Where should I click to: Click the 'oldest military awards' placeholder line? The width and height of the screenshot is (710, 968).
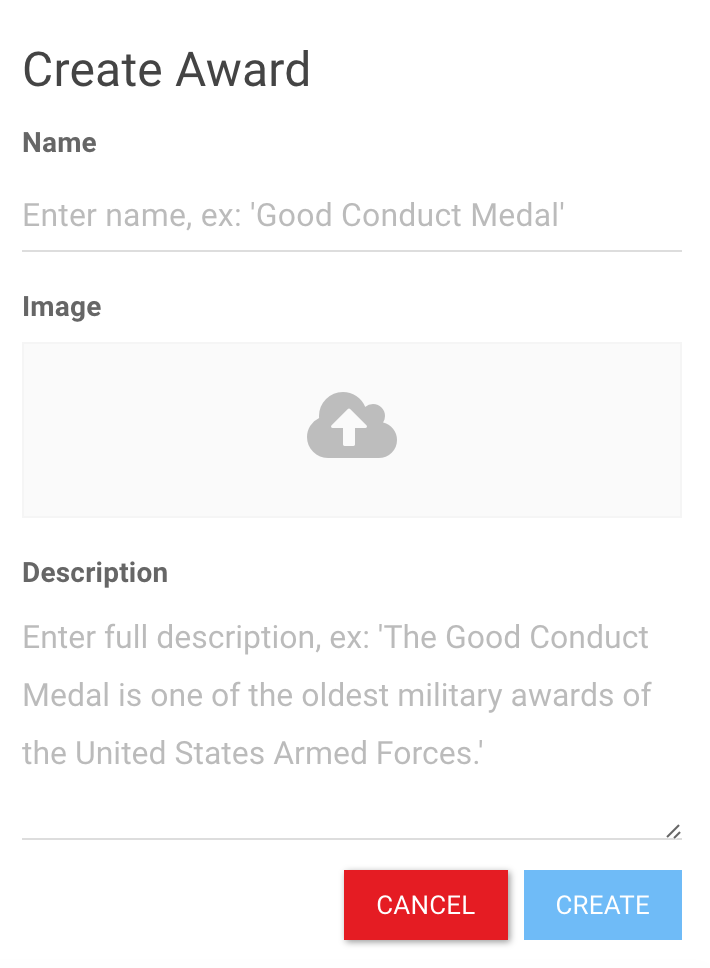[x=337, y=694]
